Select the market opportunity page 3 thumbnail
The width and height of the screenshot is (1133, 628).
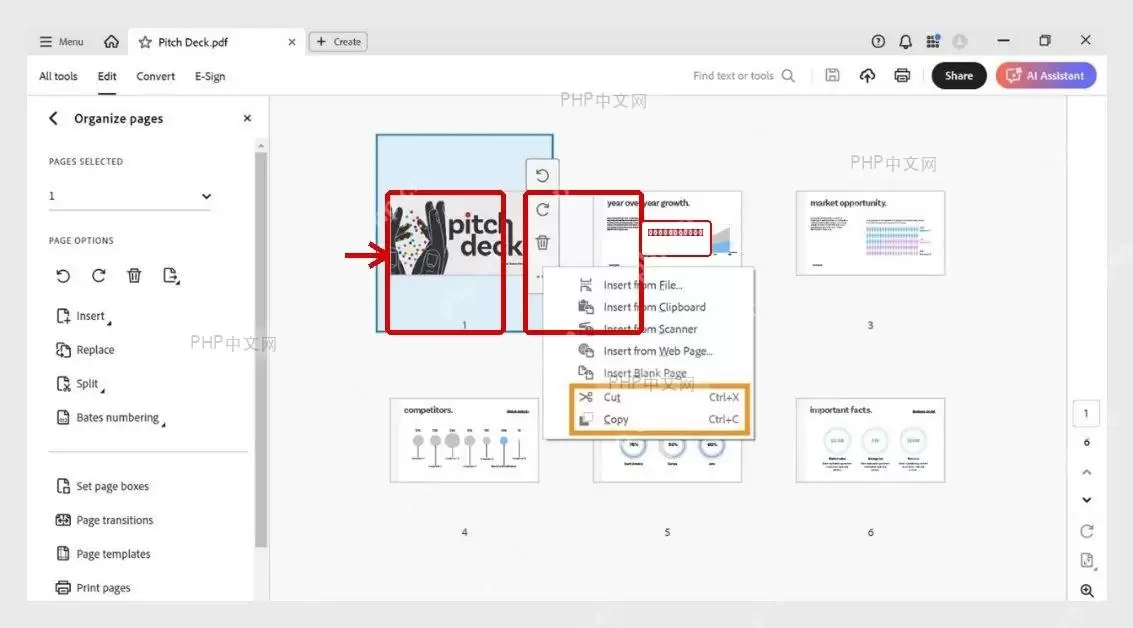(870, 233)
